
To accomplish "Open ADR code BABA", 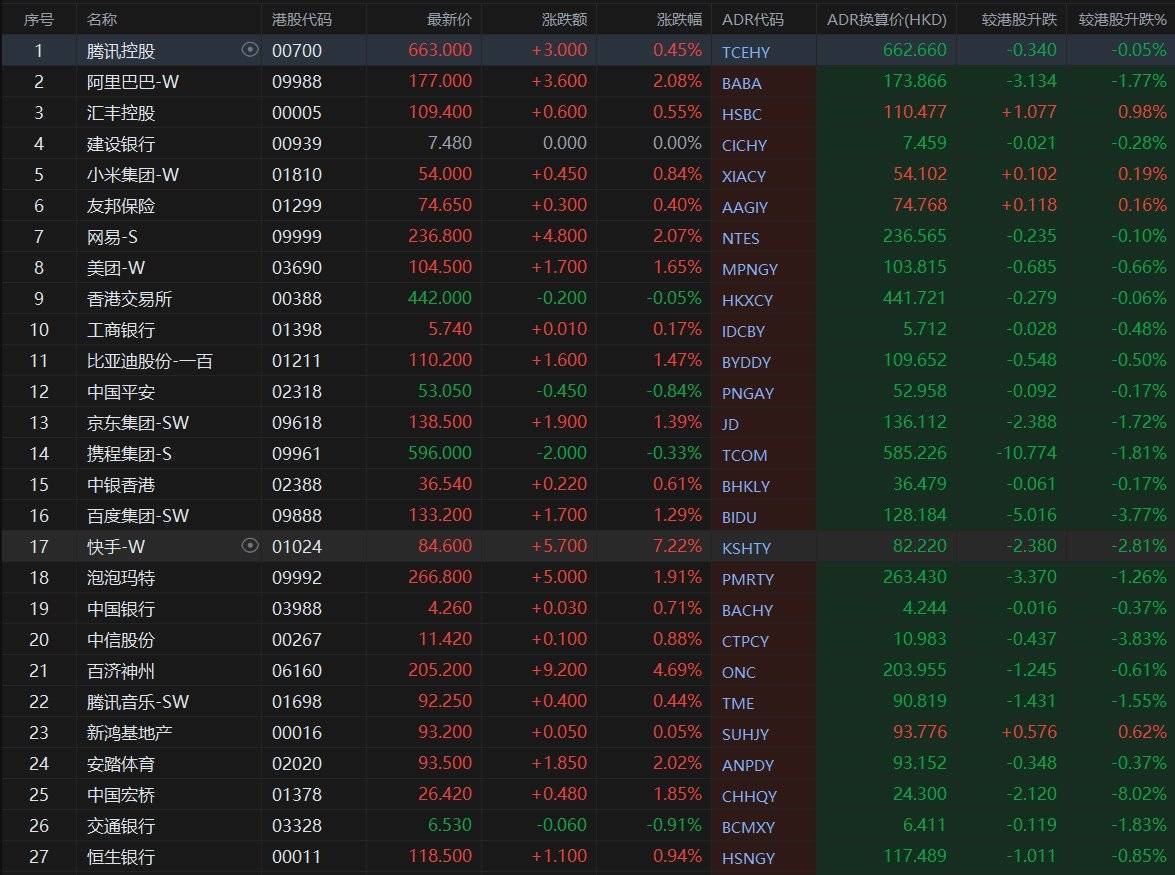I will click(x=741, y=84).
